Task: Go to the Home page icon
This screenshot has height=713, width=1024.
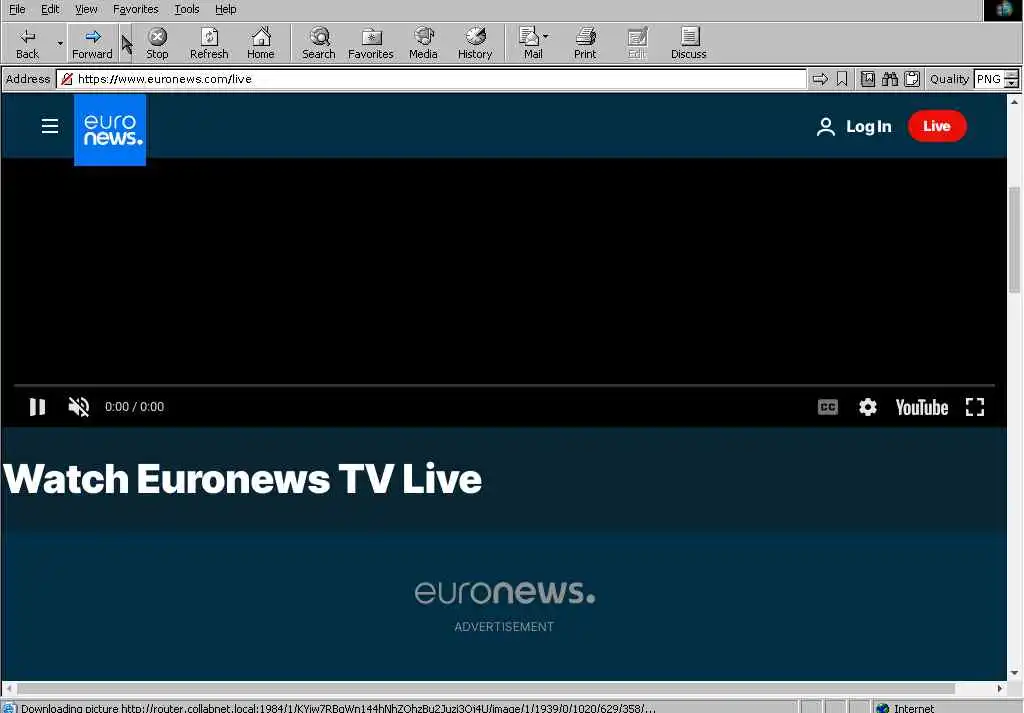Action: 261,43
